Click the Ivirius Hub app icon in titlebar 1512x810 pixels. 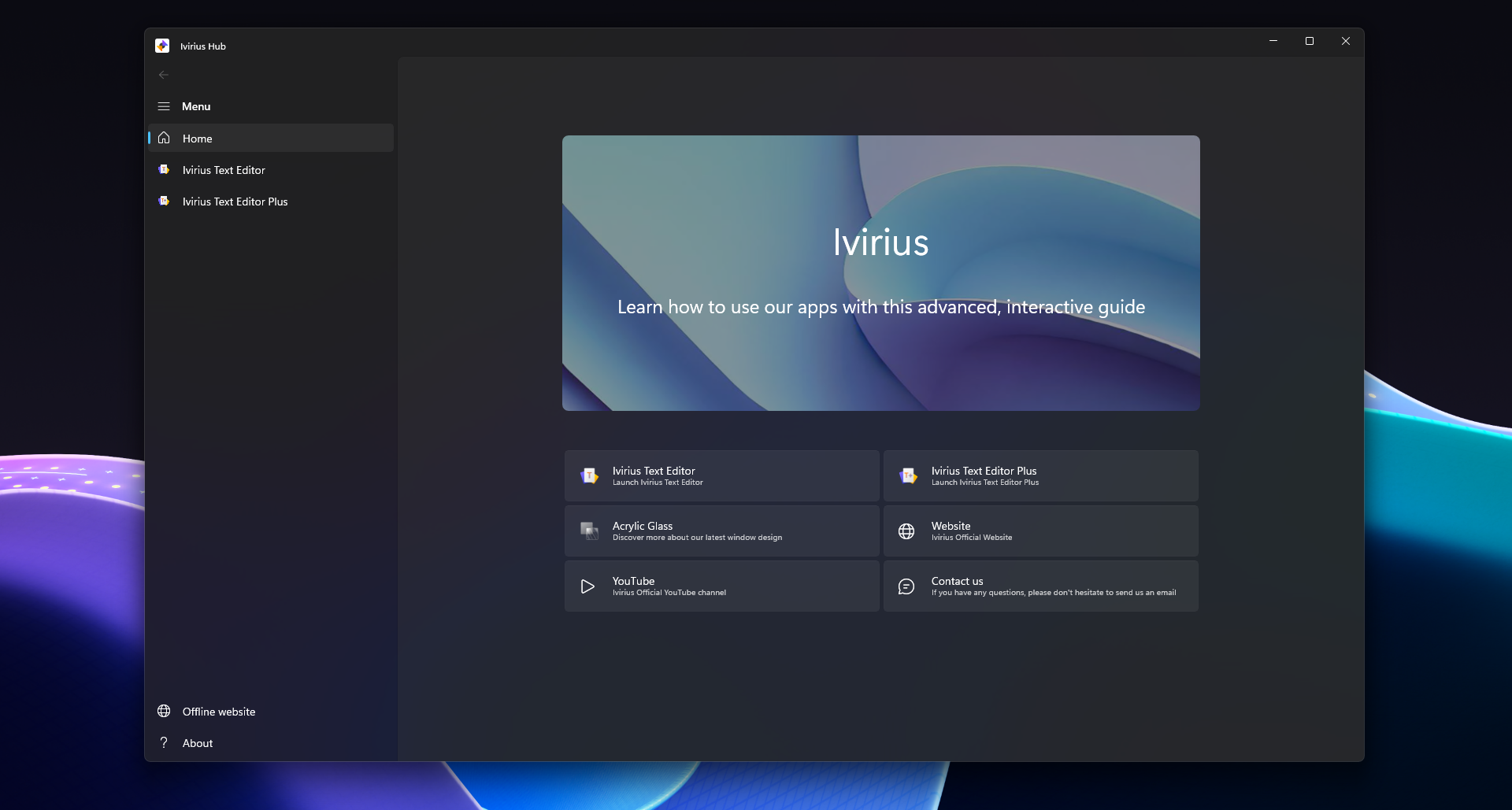162,46
